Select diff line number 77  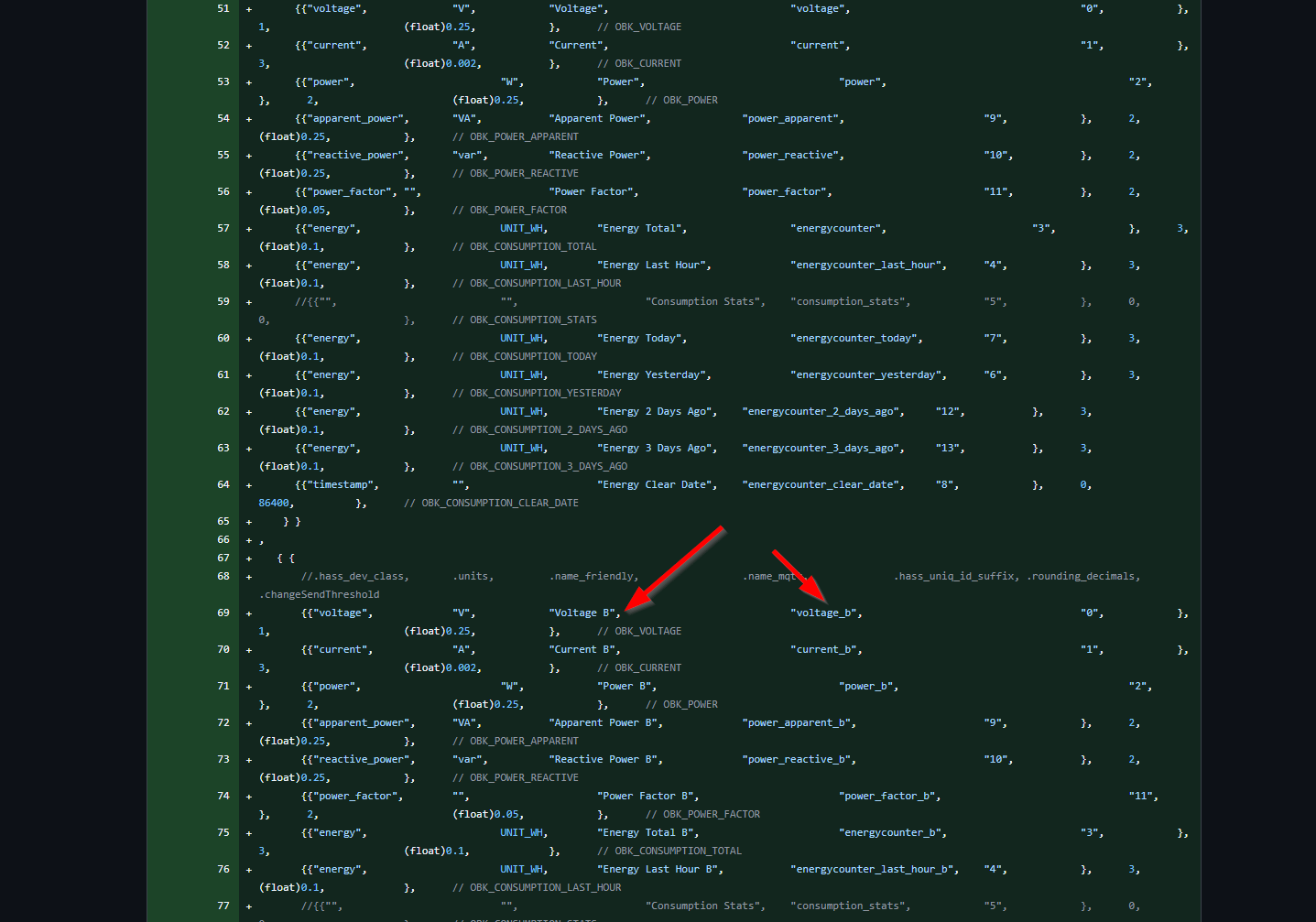223,906
